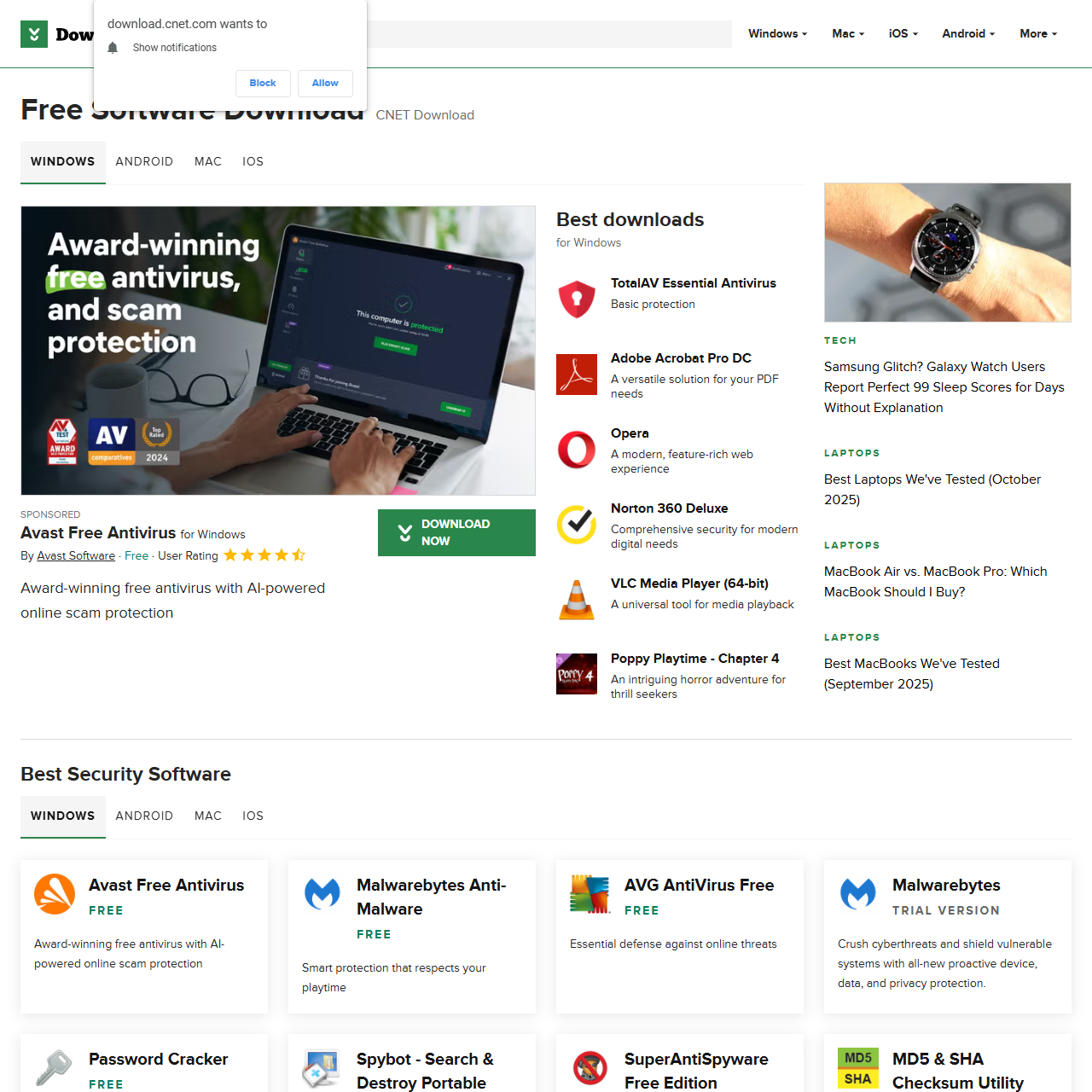This screenshot has height=1092, width=1092.
Task: Select the MD5 & SHA Checksum Utility icon
Action: 858,1068
